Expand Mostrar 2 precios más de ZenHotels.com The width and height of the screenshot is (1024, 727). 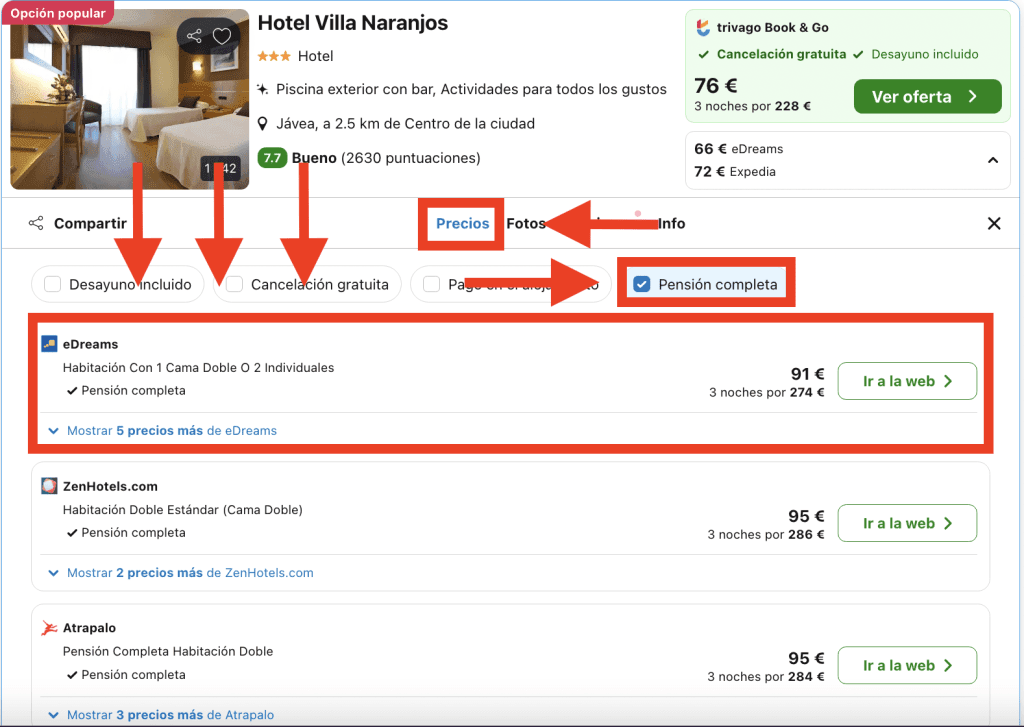click(189, 573)
